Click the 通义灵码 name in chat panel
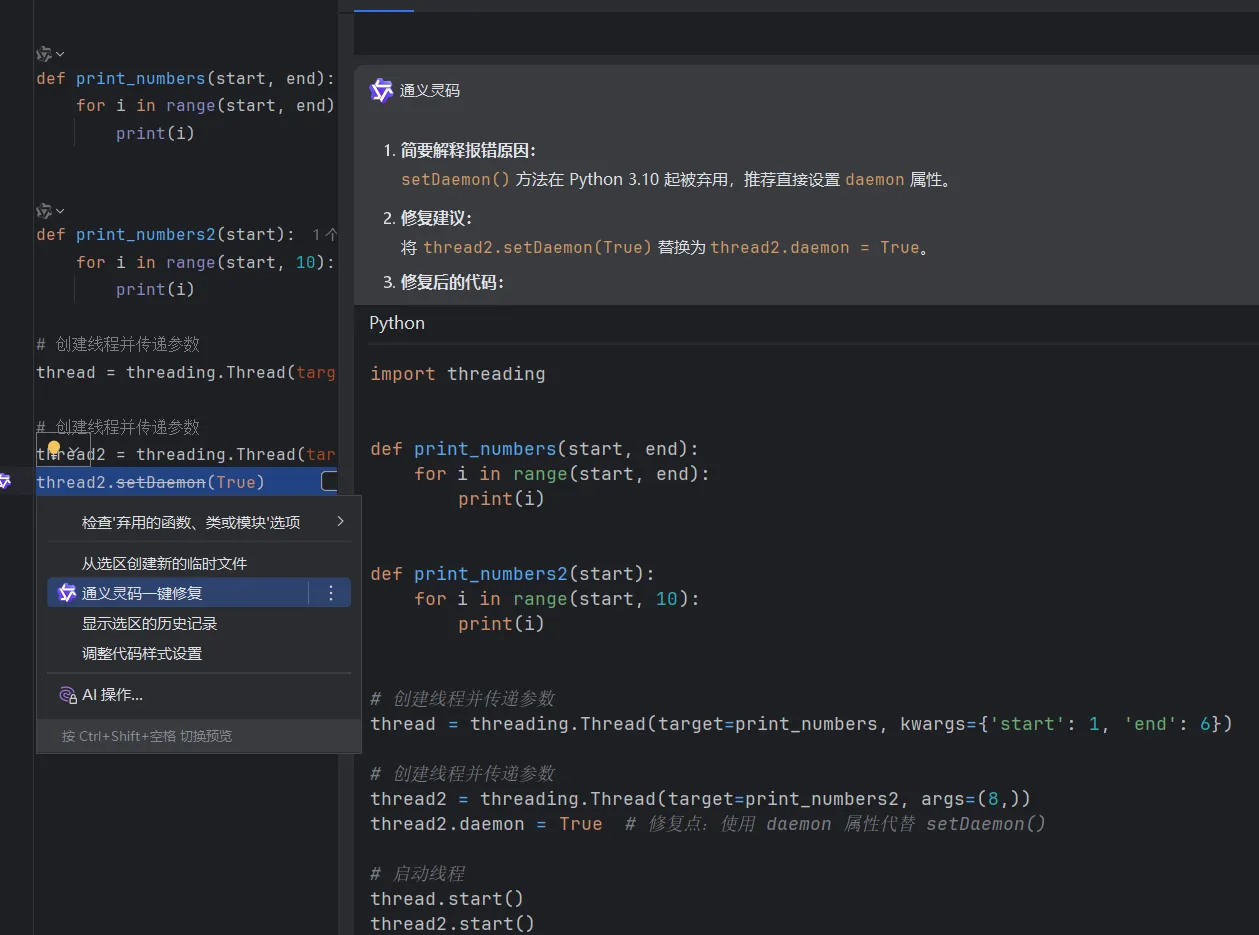 (x=430, y=91)
